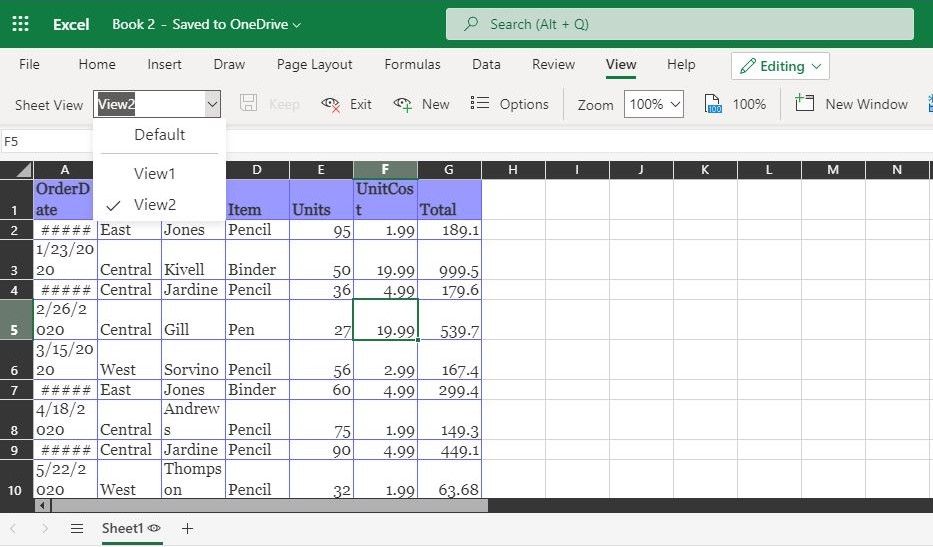Image resolution: width=933 pixels, height=547 pixels.
Task: Open the Help tab
Action: tap(681, 64)
